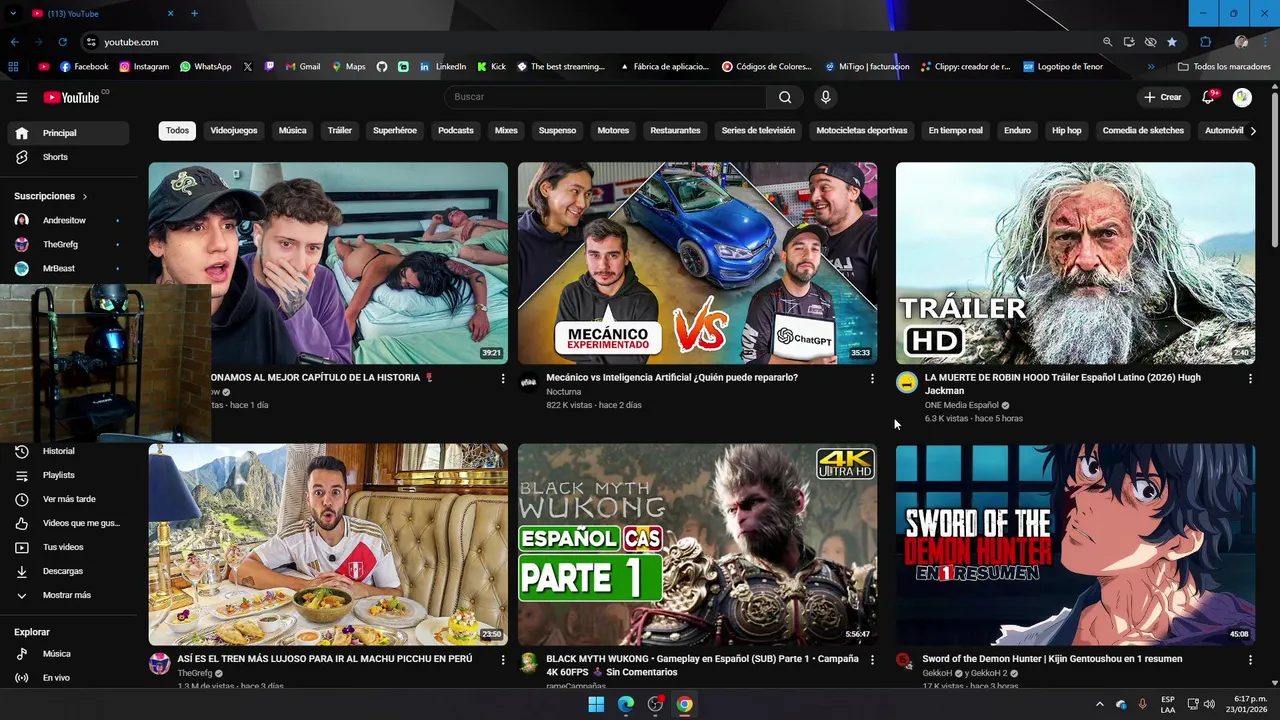
Task: Open the Facebook bookmark
Action: (x=84, y=67)
